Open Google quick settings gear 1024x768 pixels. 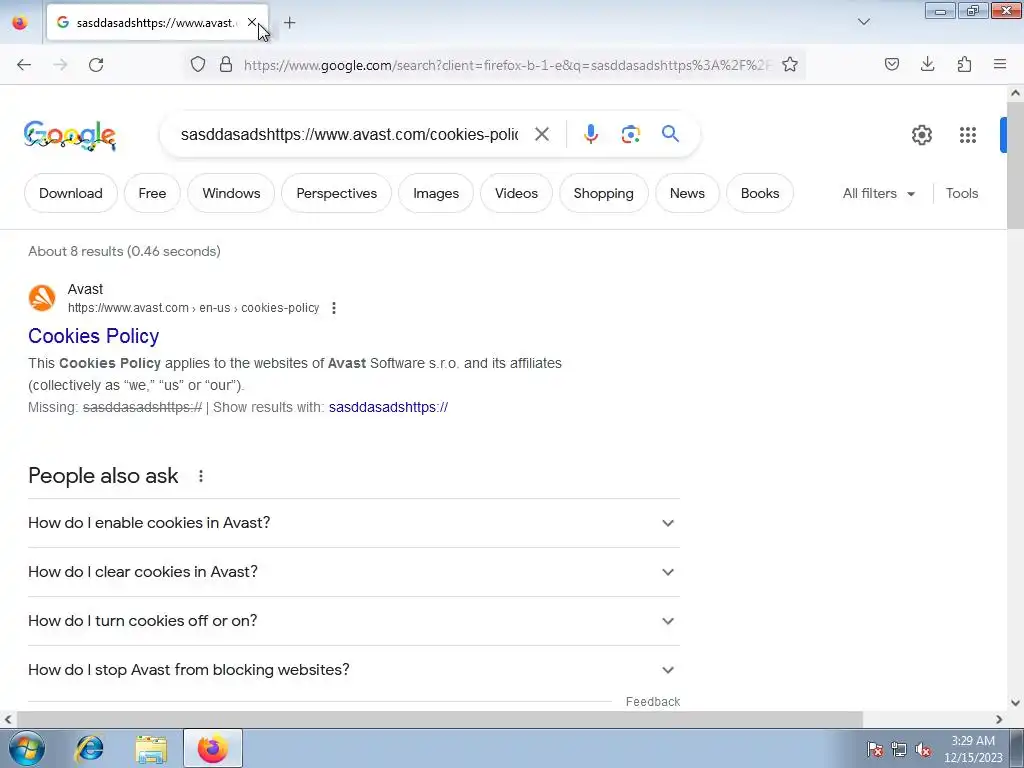click(x=921, y=135)
